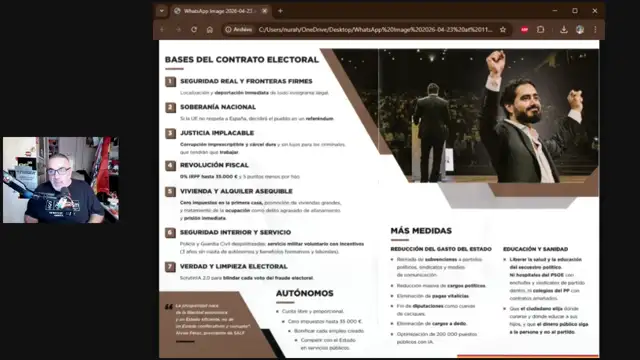Select "SOBERANÍA NACIONAL" heading
Screen dimensions: 640x360
click(218, 107)
